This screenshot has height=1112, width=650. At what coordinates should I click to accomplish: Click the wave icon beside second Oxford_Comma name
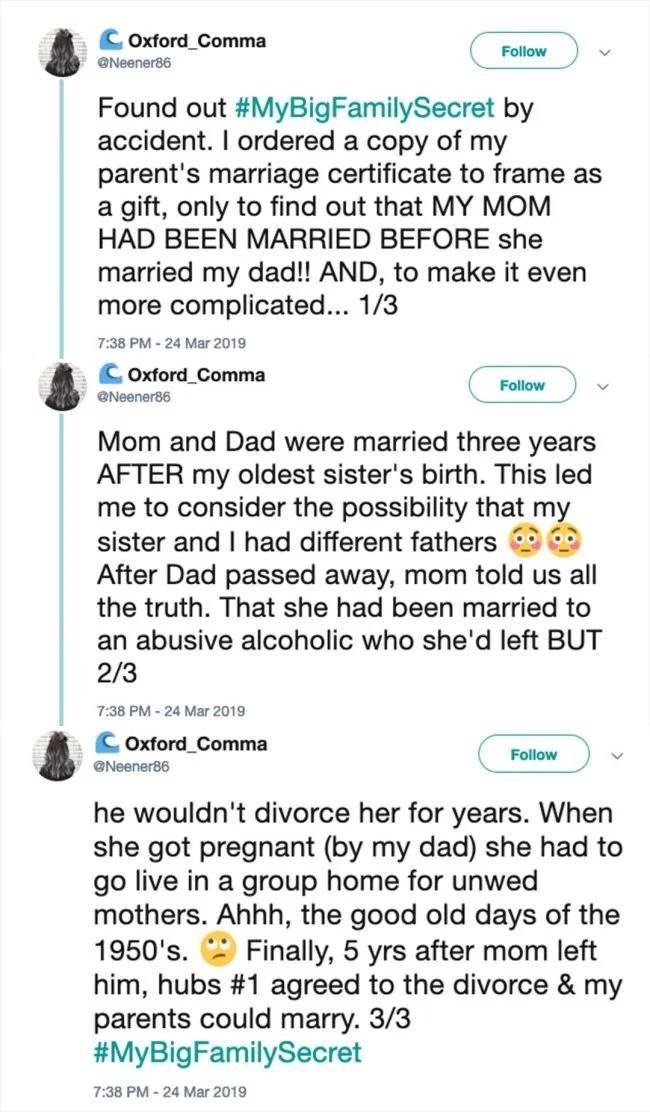[x=110, y=375]
